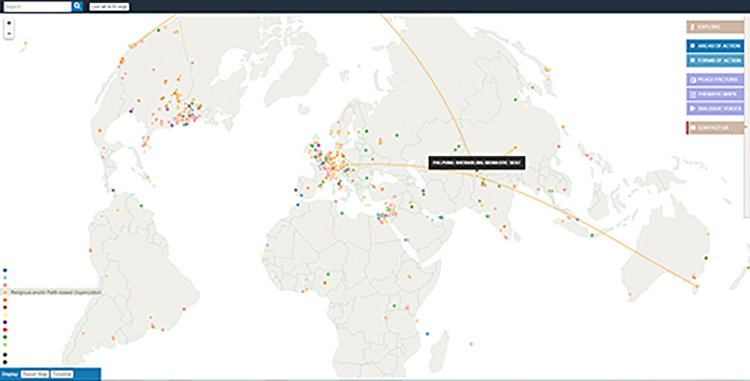
Task: Click the blue search magnifier icon
Action: [x=77, y=6]
